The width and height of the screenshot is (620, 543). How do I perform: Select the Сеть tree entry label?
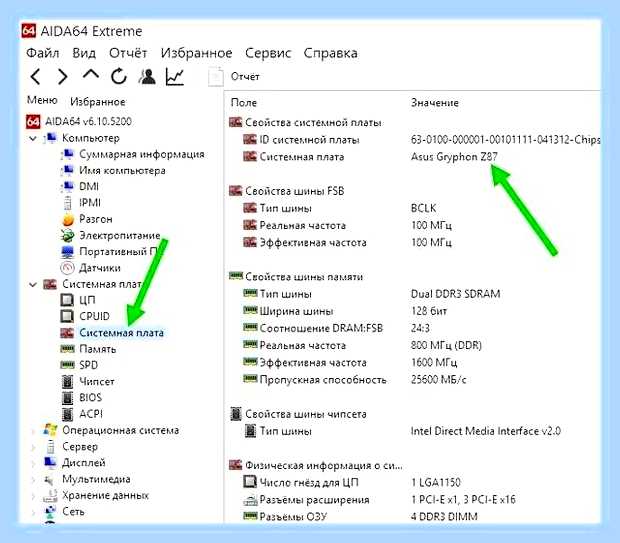tap(73, 511)
